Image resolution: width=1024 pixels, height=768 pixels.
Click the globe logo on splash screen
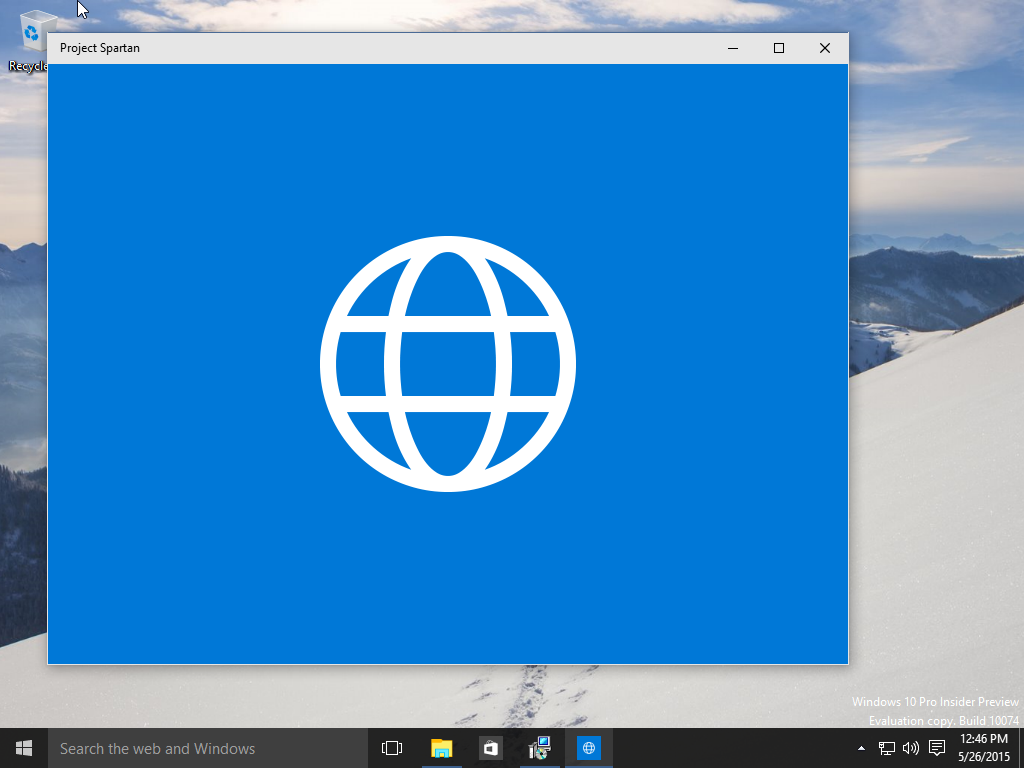(448, 364)
